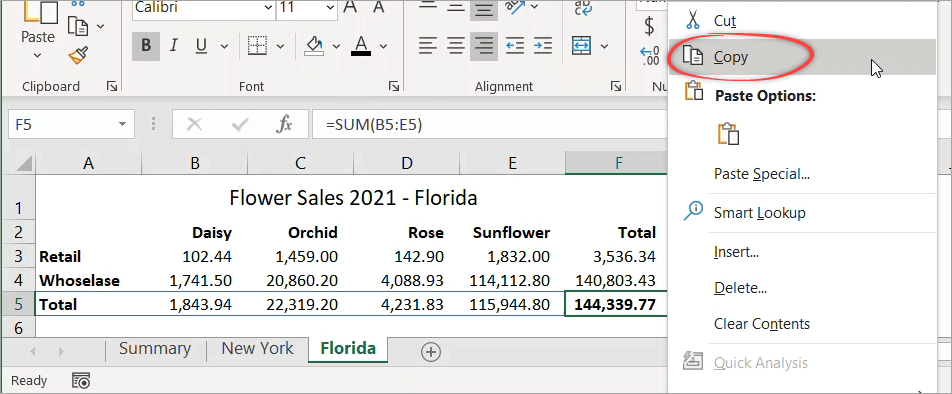952x394 pixels.
Task: Choose Cut from context menu
Action: [801, 21]
